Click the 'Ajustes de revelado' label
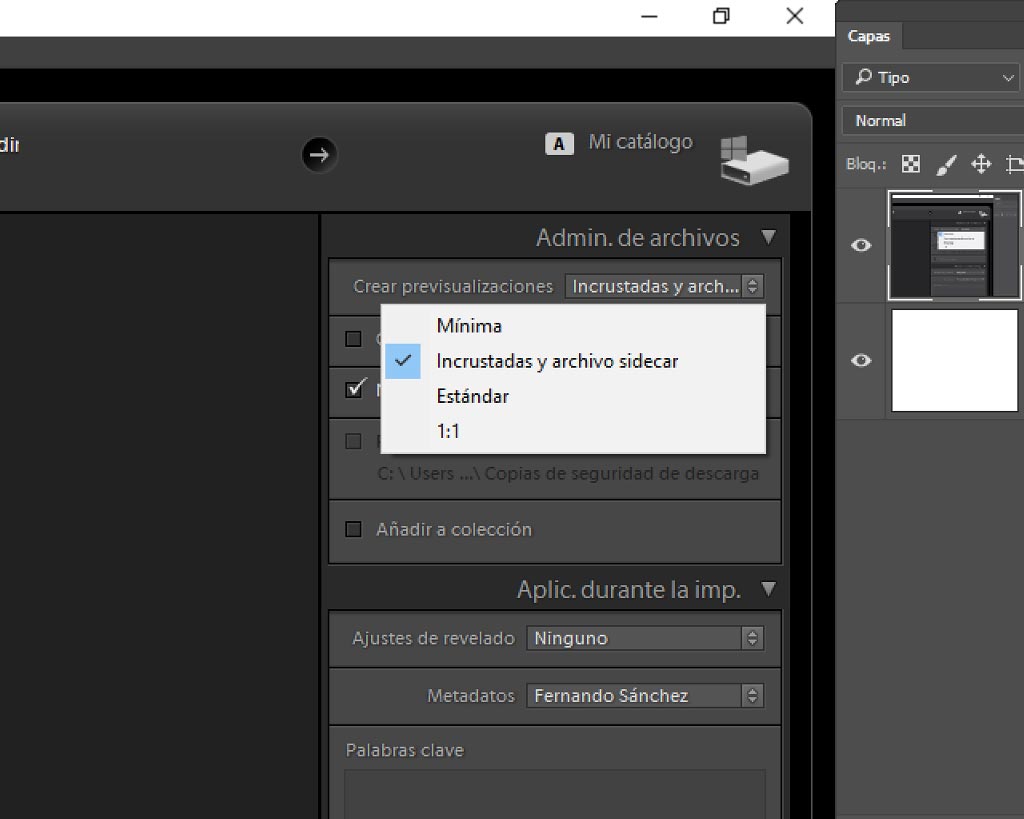The height and width of the screenshot is (819, 1024). click(433, 638)
